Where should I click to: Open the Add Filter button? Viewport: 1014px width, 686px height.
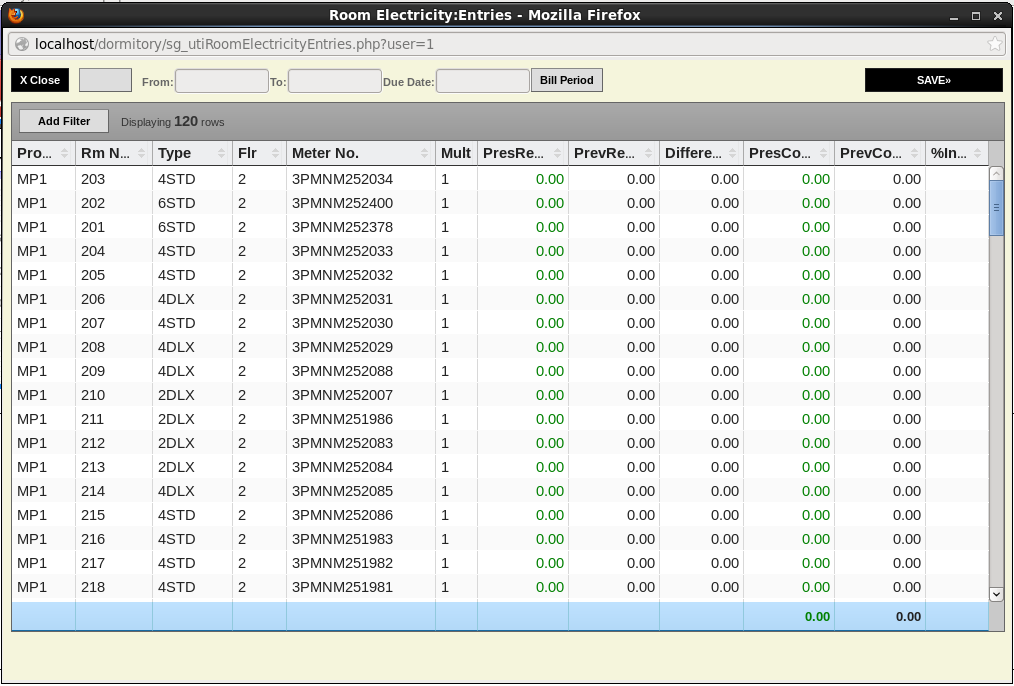tap(64, 121)
